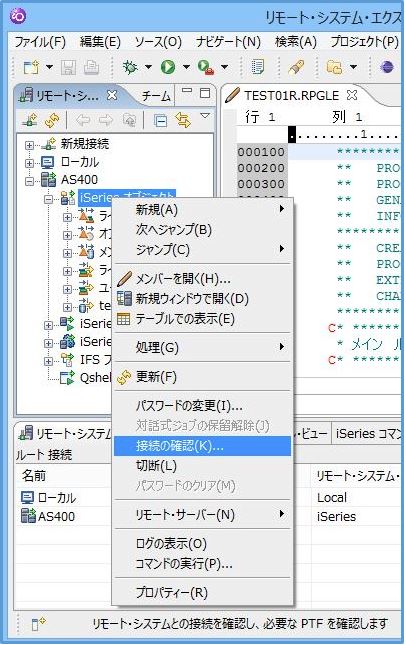Choose パスワードの変更(I)... entry

[202, 406]
